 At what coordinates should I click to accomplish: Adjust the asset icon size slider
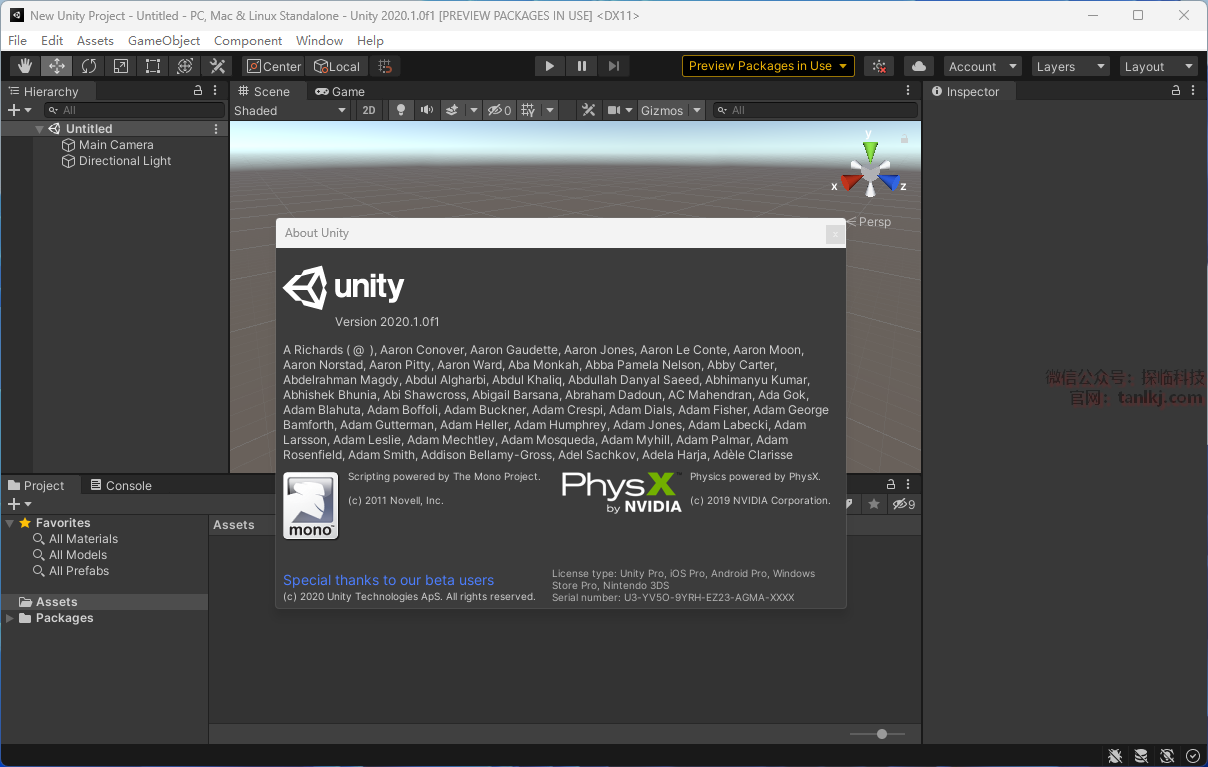coord(881,734)
